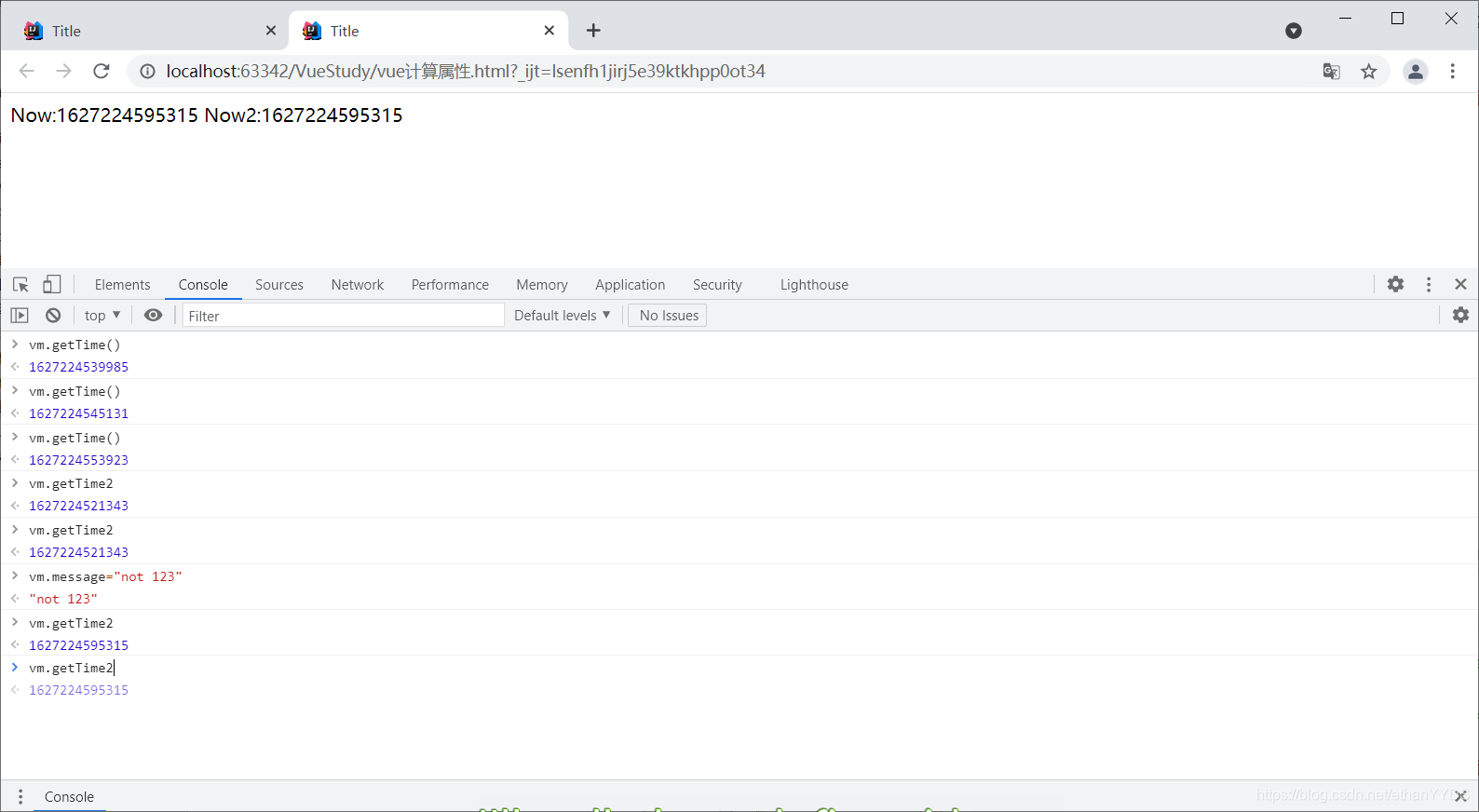Focus the console Filter field

(x=343, y=316)
